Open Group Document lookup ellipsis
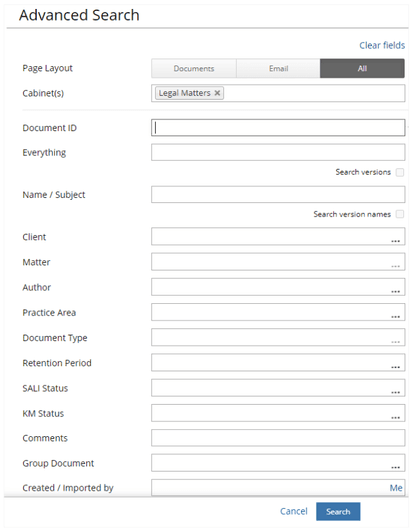The image size is (413, 530). pyautogui.click(x=395, y=467)
